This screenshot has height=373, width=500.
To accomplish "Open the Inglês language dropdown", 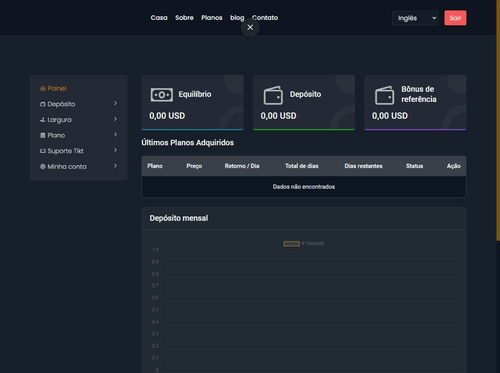I will tap(415, 18).
